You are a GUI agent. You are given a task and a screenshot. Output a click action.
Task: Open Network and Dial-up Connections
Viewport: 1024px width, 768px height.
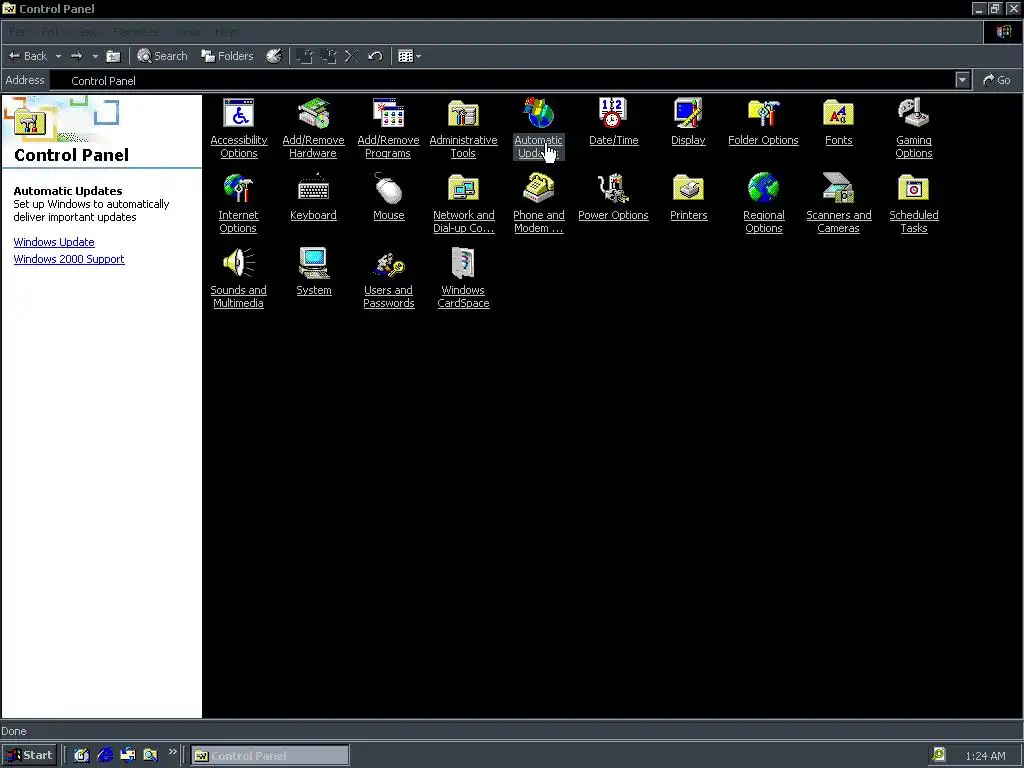[x=463, y=203]
